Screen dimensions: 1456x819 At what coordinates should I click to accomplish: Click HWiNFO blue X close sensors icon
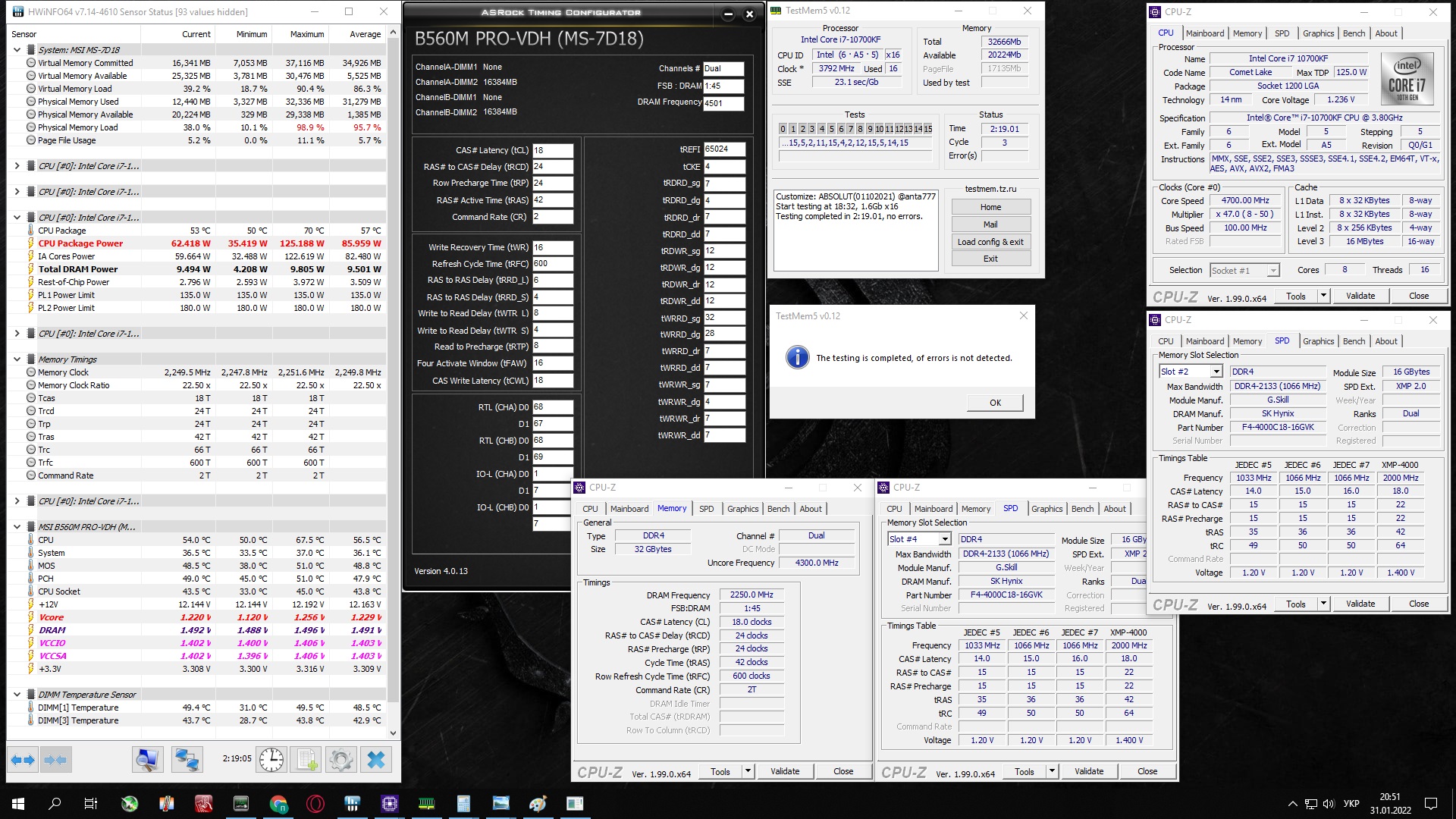coord(376,759)
